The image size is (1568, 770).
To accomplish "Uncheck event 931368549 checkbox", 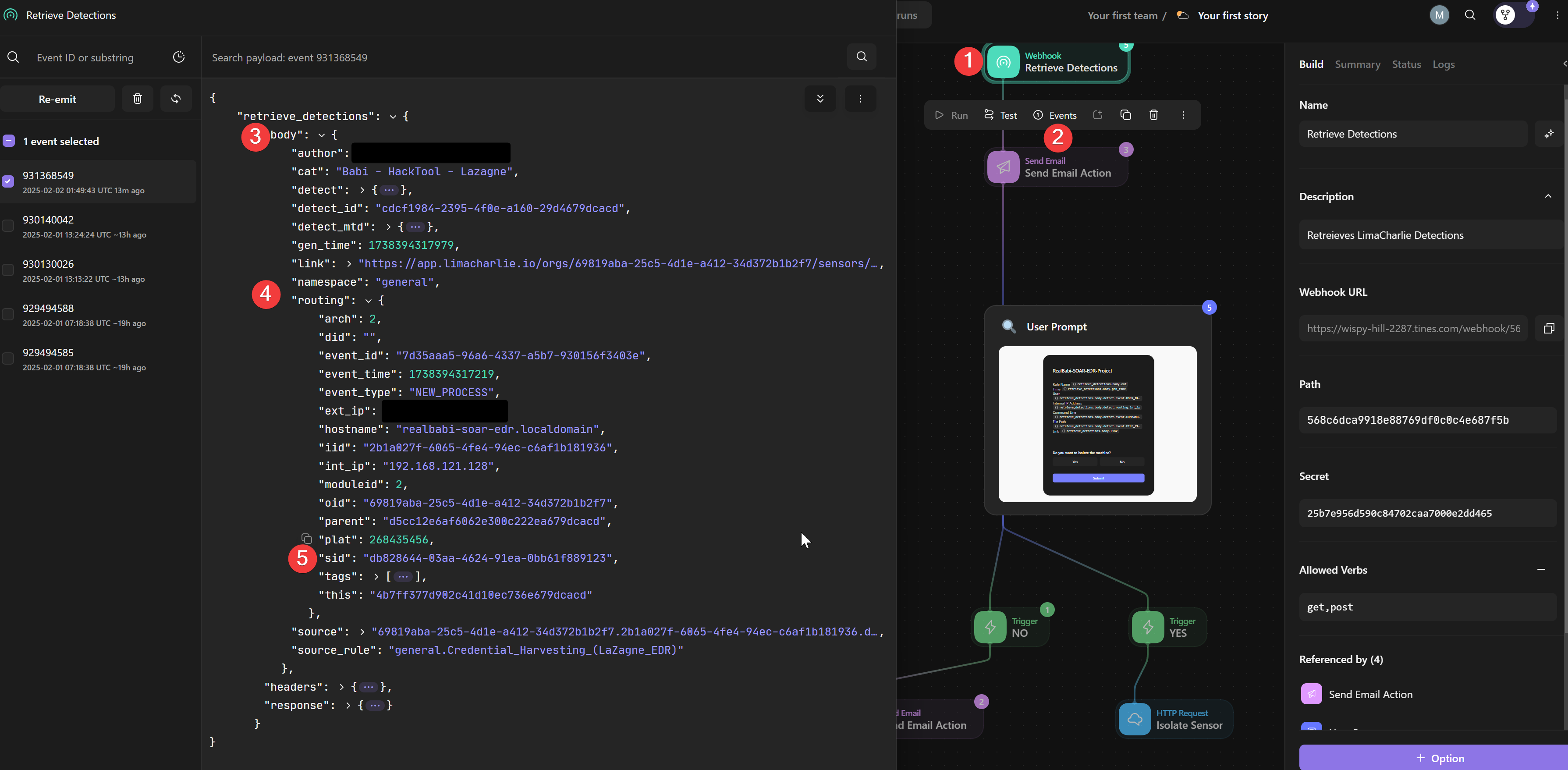I will (x=8, y=181).
